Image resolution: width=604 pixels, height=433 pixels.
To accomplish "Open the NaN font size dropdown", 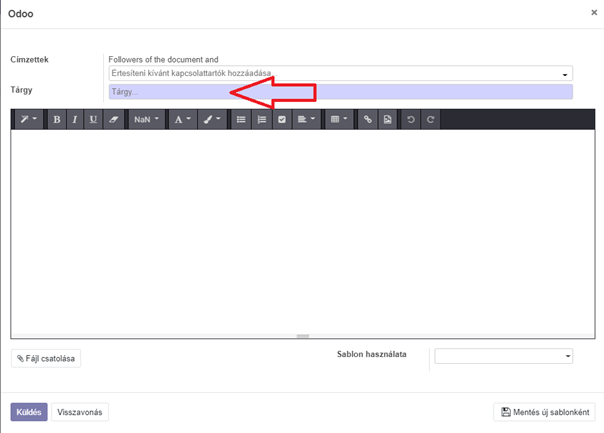I will click(146, 119).
